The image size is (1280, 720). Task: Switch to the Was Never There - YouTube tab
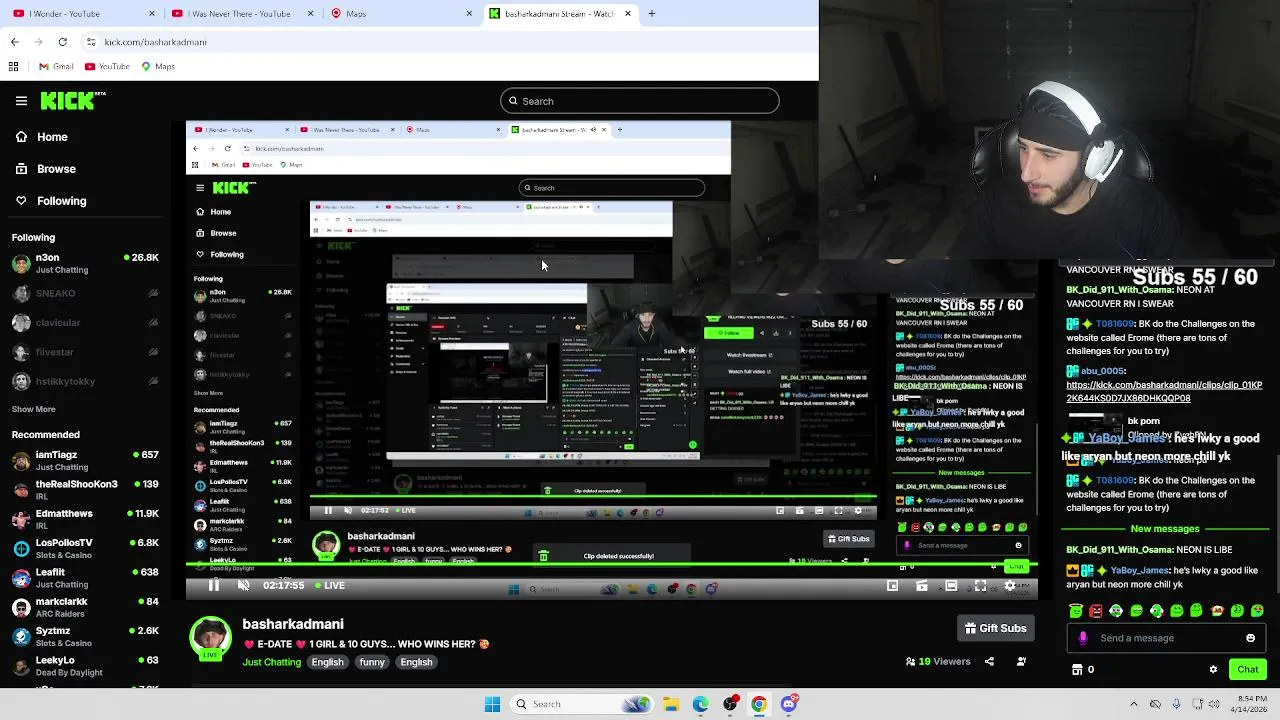[241, 14]
